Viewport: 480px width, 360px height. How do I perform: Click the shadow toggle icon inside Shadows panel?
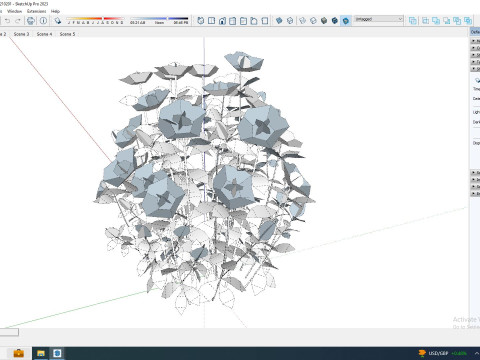(x=477, y=80)
